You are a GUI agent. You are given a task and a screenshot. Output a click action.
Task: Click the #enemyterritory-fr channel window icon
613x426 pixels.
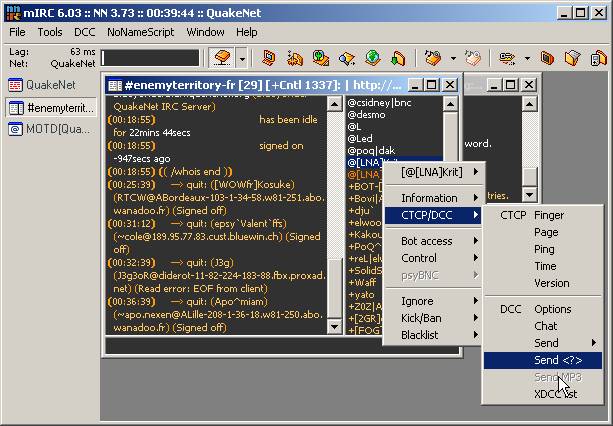(x=115, y=85)
